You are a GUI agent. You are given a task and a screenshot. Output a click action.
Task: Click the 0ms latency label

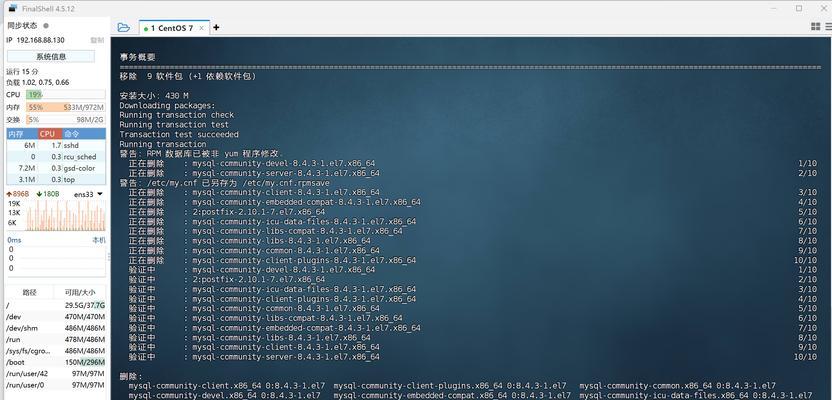14,240
